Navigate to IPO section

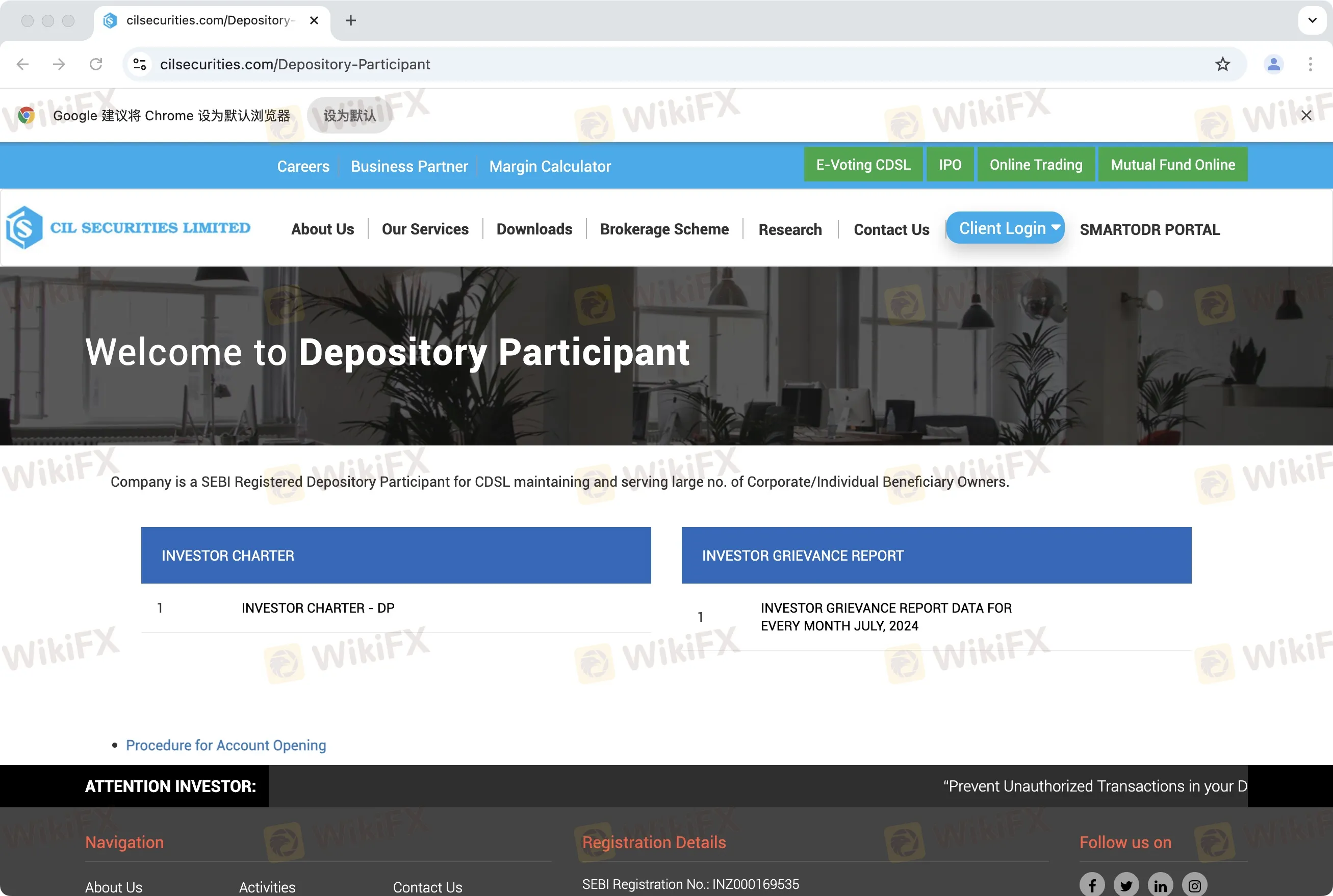[949, 164]
